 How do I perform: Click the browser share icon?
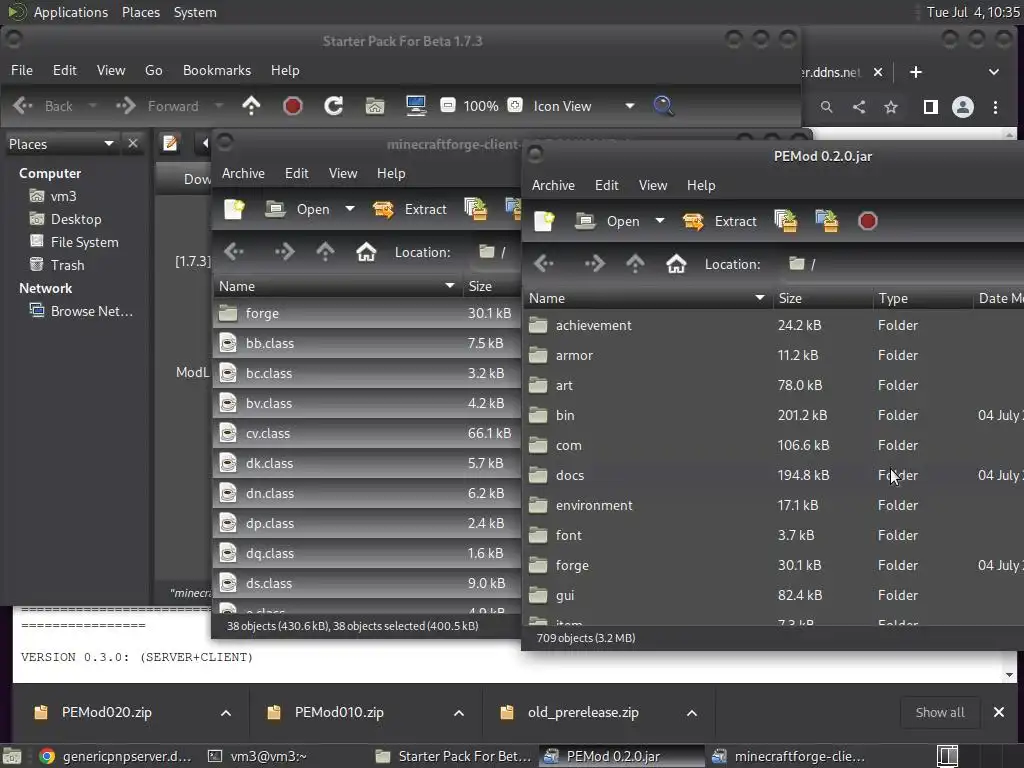pos(859,106)
